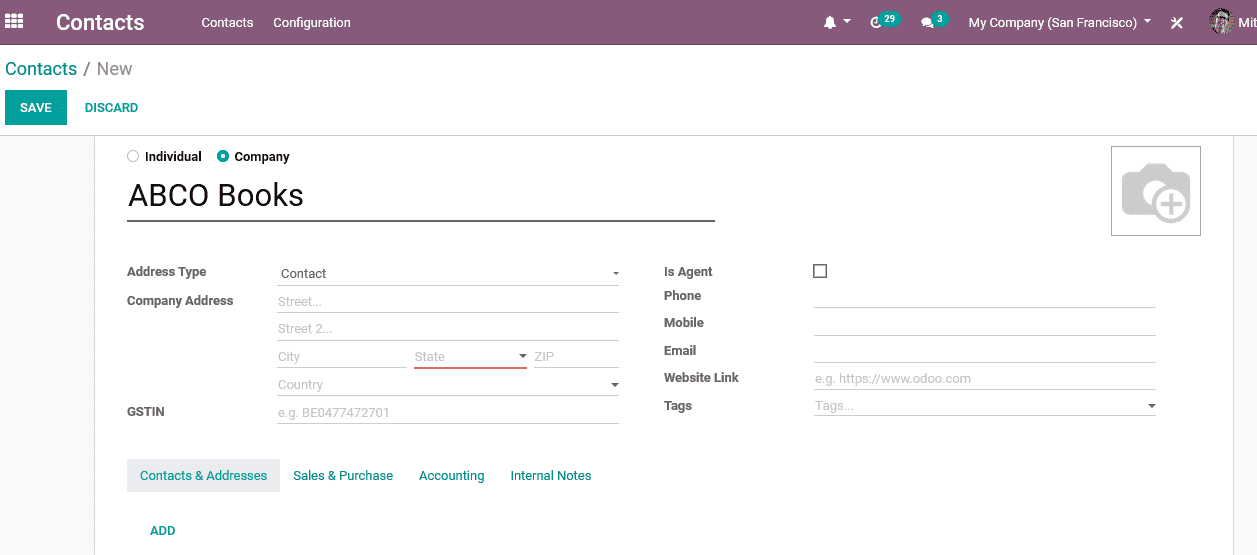Select the Company radio button
Screen dimensions: 1257x555
point(223,156)
